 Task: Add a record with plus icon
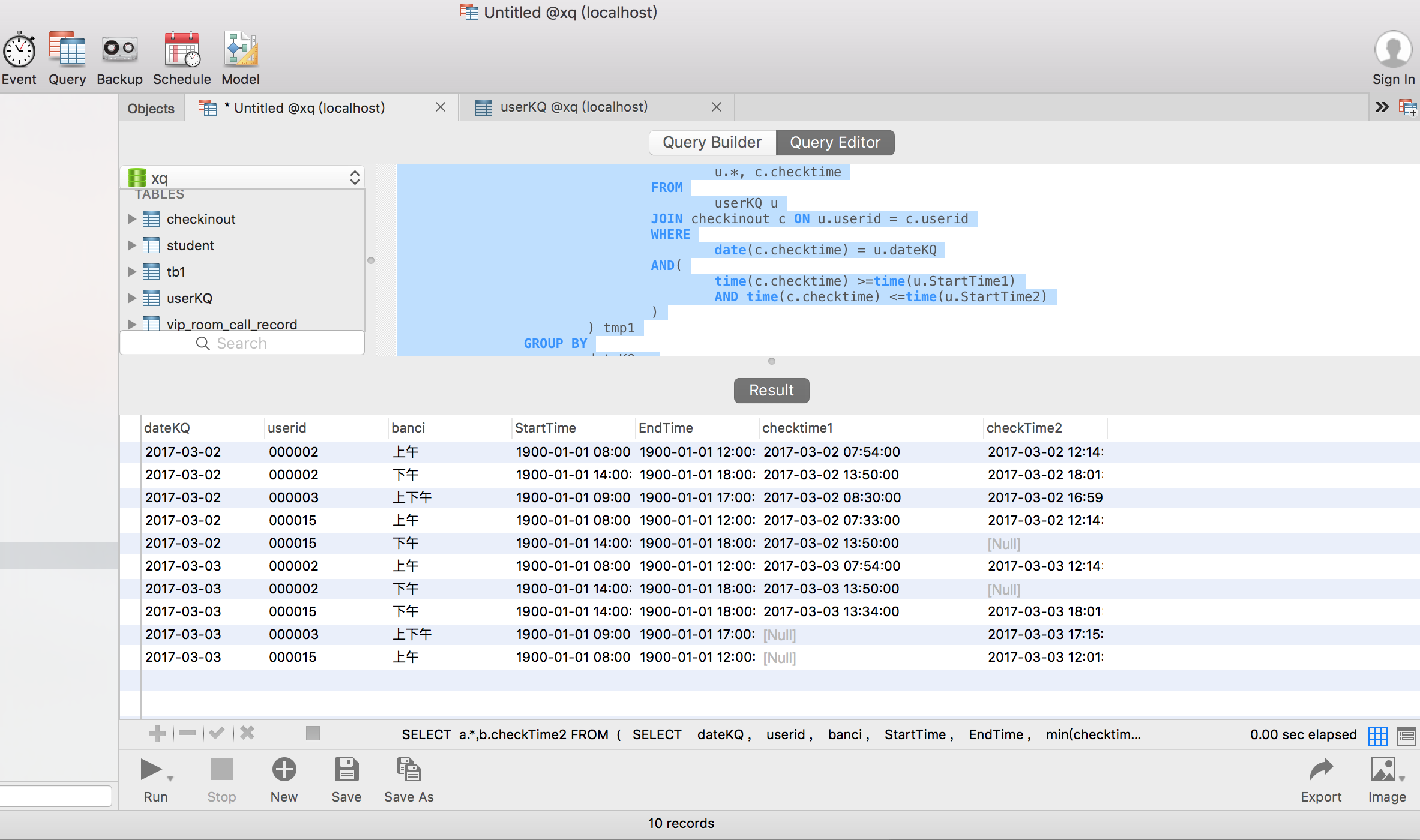[157, 733]
